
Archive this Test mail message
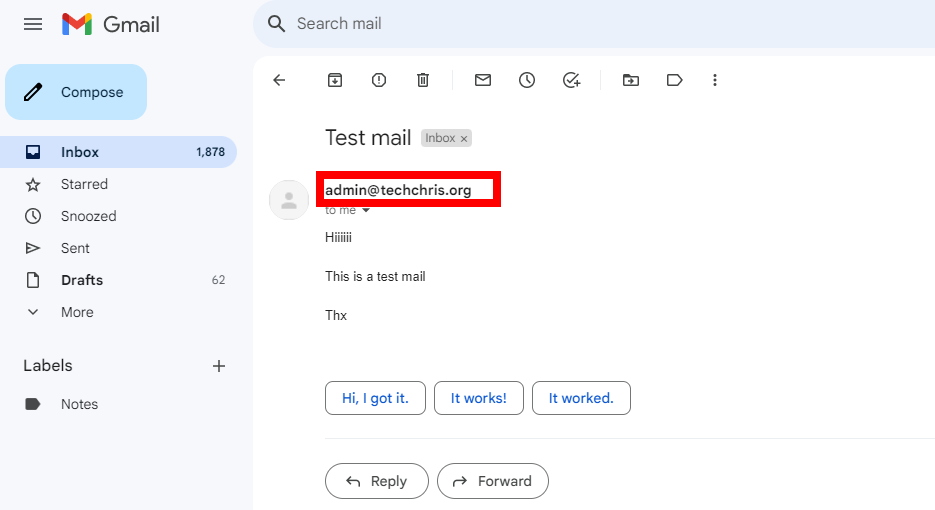pos(335,80)
